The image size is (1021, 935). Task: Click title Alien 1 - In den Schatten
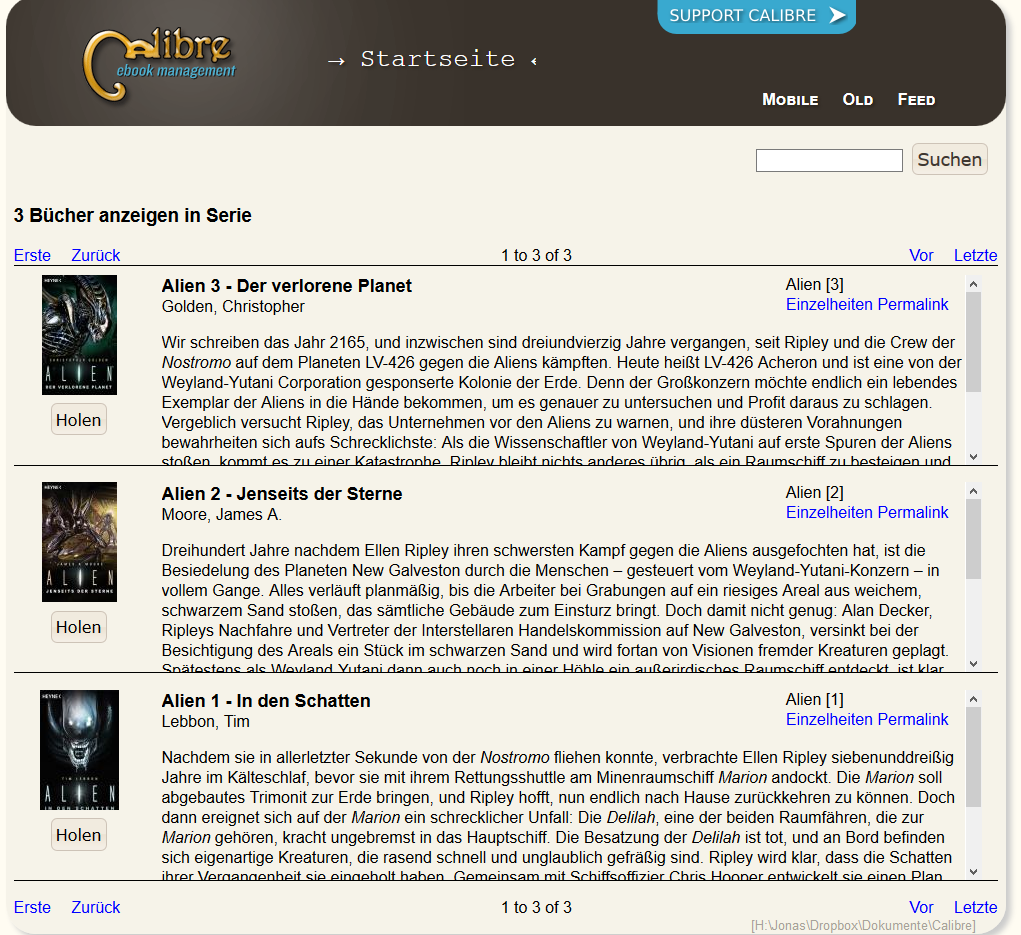(266, 701)
